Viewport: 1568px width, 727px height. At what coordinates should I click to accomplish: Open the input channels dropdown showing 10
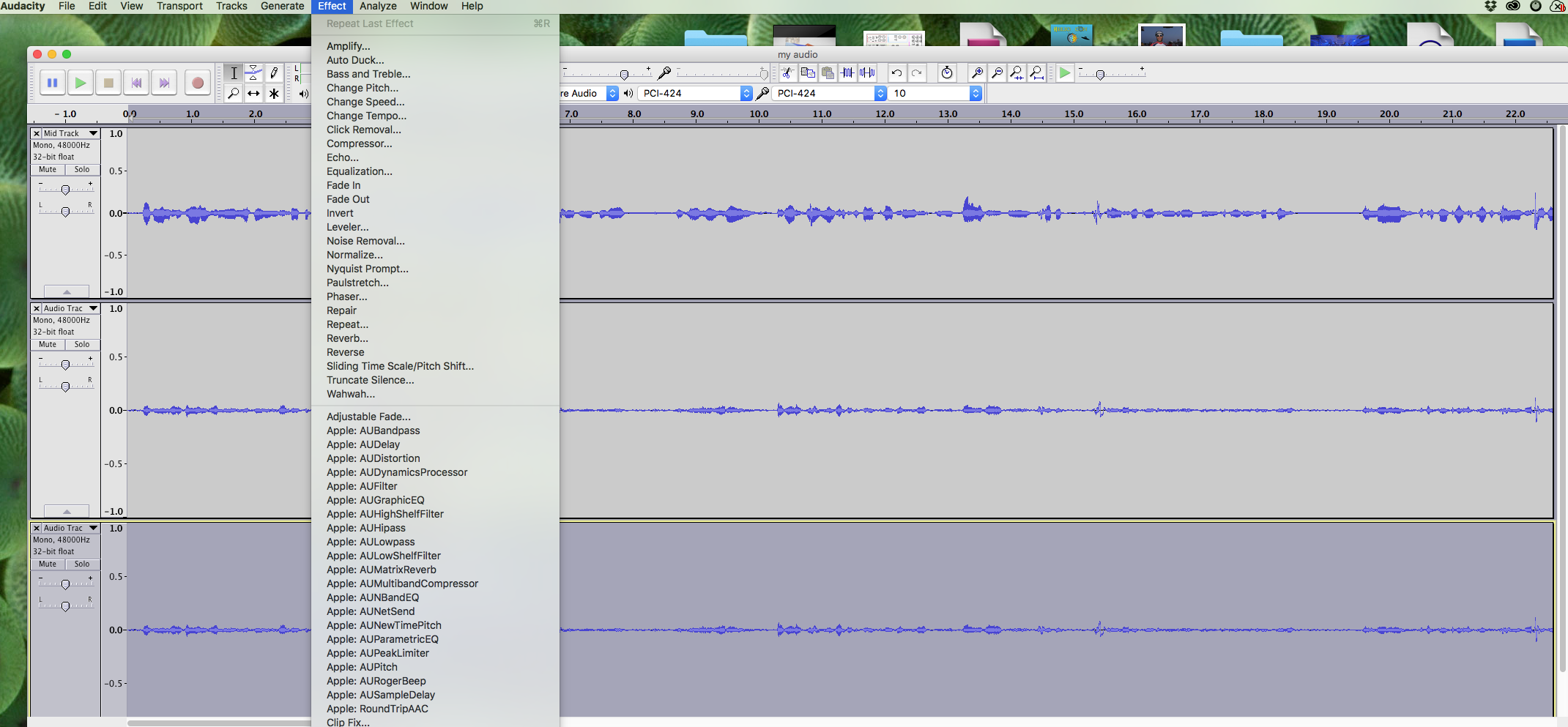coord(935,93)
